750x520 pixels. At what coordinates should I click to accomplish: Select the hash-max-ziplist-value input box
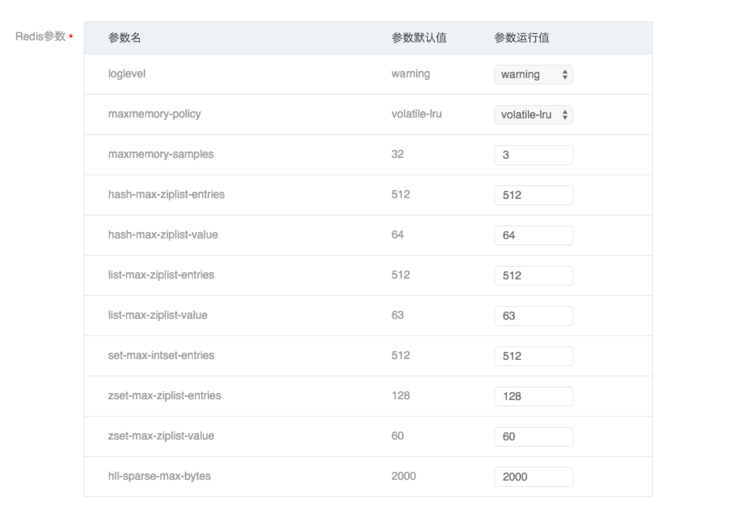(533, 235)
